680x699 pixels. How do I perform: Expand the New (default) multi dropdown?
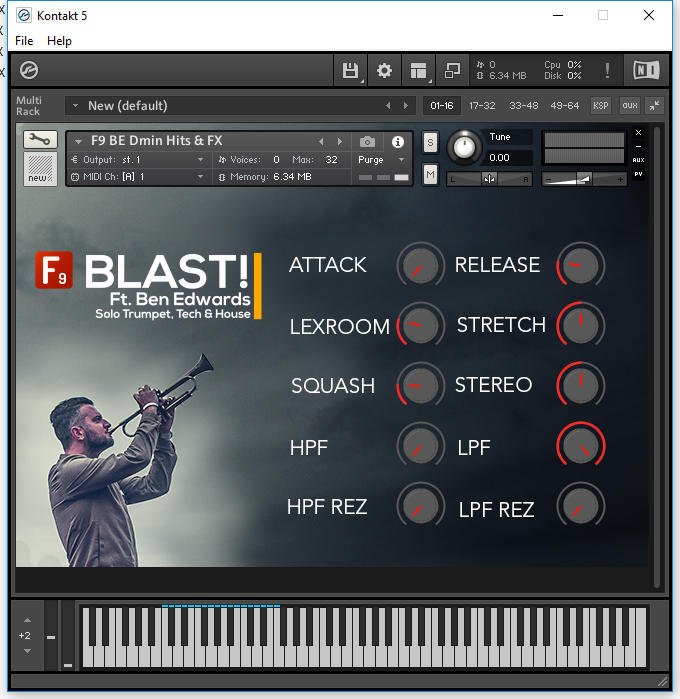(75, 106)
